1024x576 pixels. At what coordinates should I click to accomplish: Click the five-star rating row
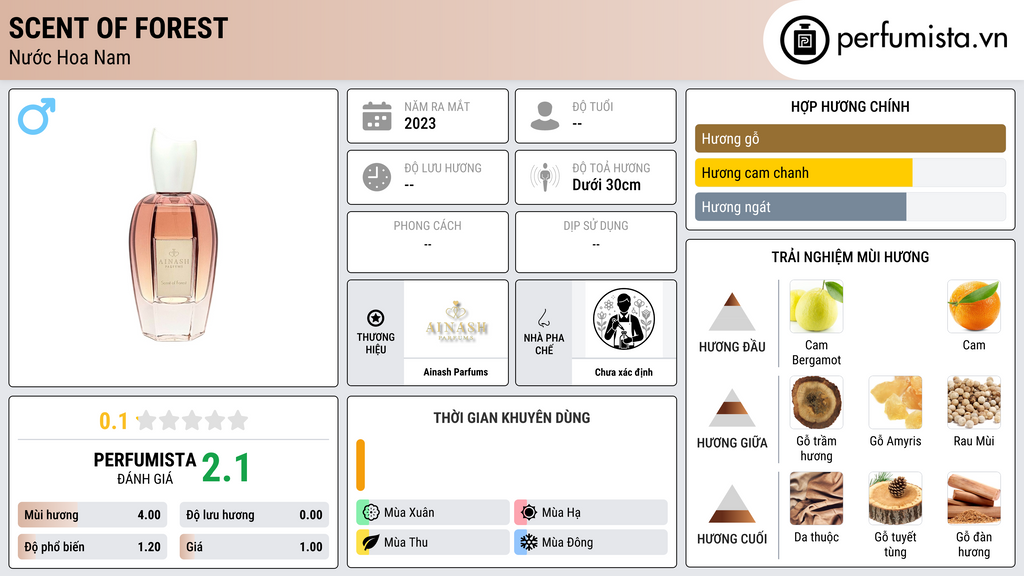192,420
